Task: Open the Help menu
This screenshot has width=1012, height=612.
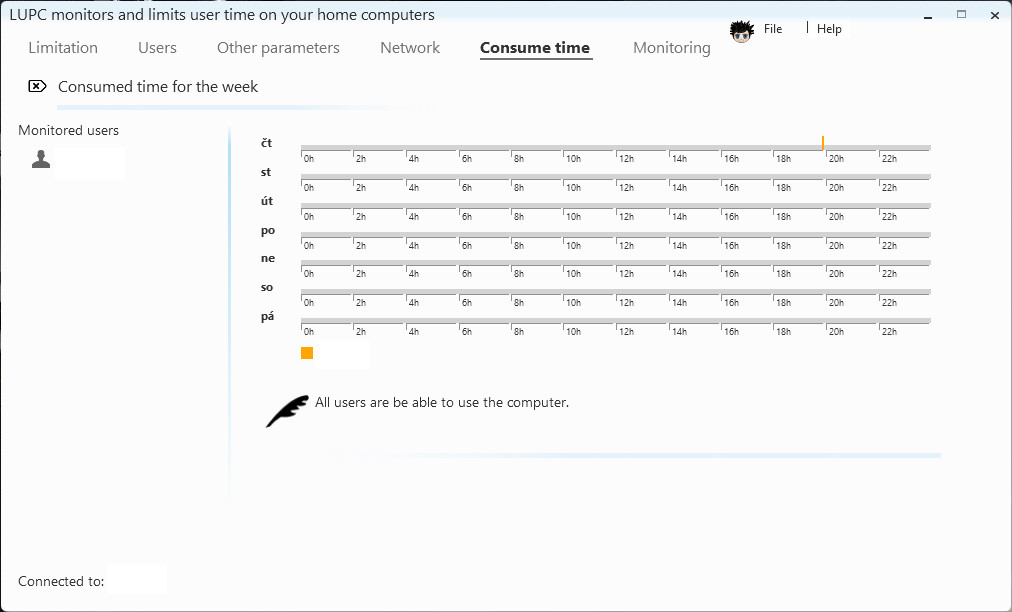Action: 829,29
